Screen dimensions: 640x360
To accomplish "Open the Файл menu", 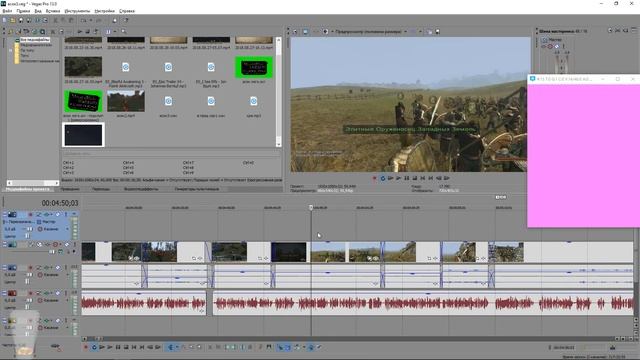I will [x=7, y=11].
